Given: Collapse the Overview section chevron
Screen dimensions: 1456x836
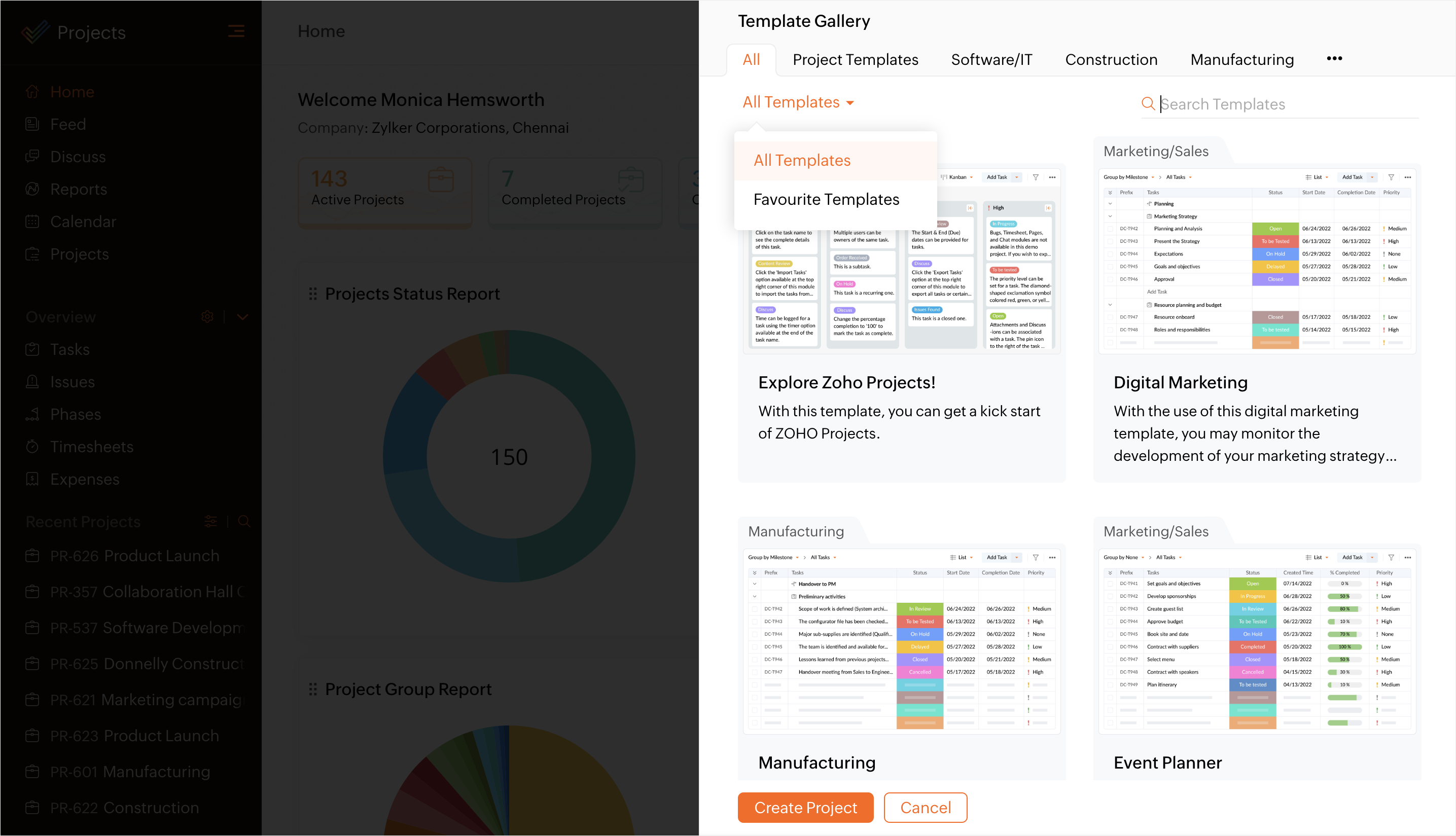Looking at the screenshot, I should pos(242,317).
